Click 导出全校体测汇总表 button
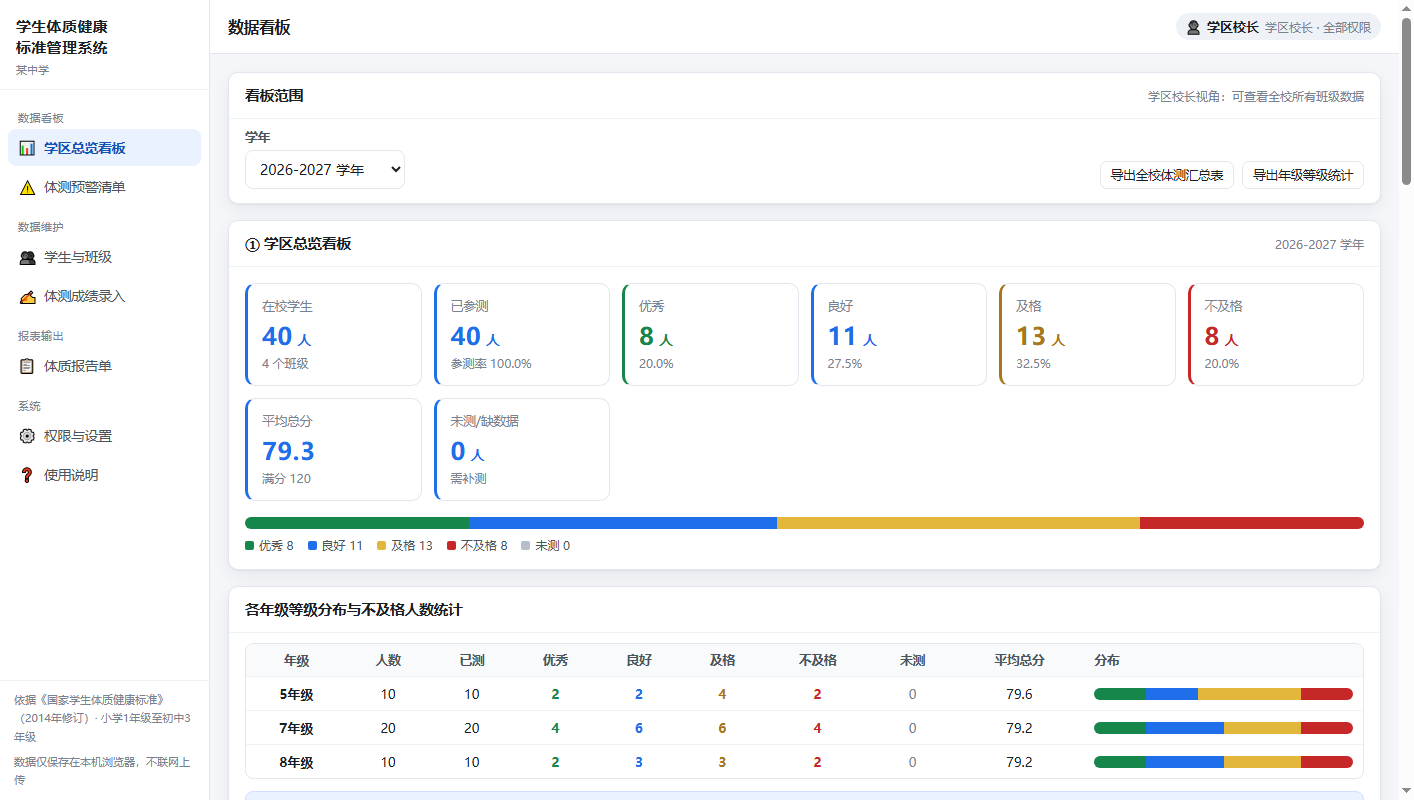 pos(1167,175)
